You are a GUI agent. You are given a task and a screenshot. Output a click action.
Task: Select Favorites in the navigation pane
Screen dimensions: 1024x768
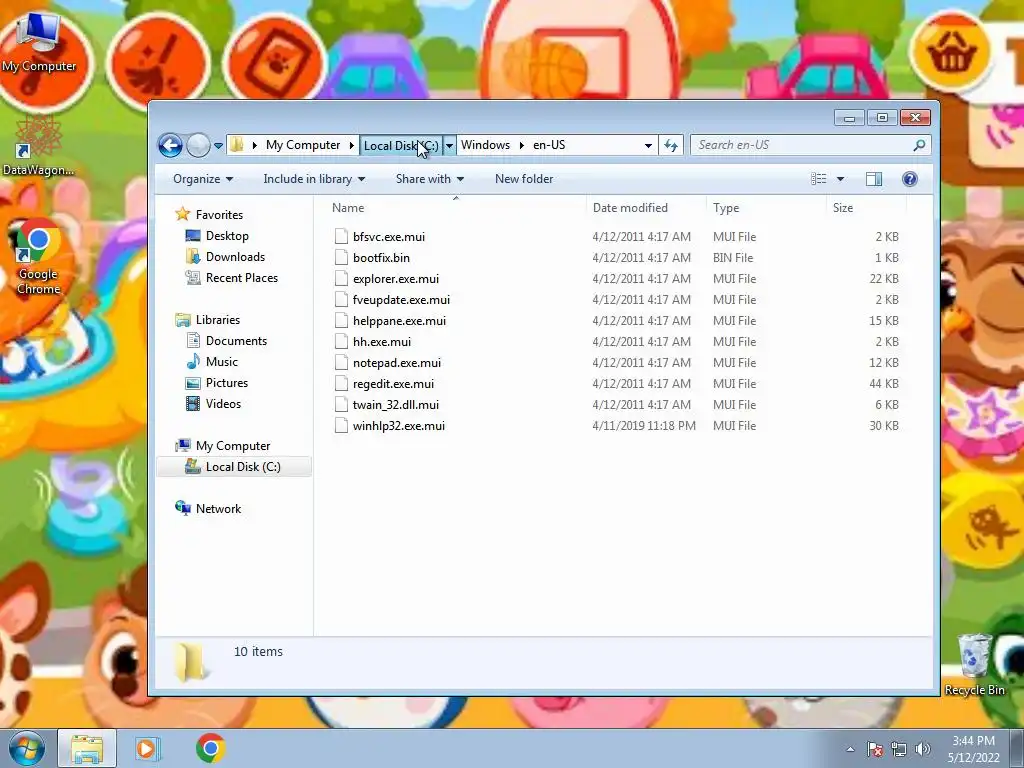pyautogui.click(x=219, y=215)
